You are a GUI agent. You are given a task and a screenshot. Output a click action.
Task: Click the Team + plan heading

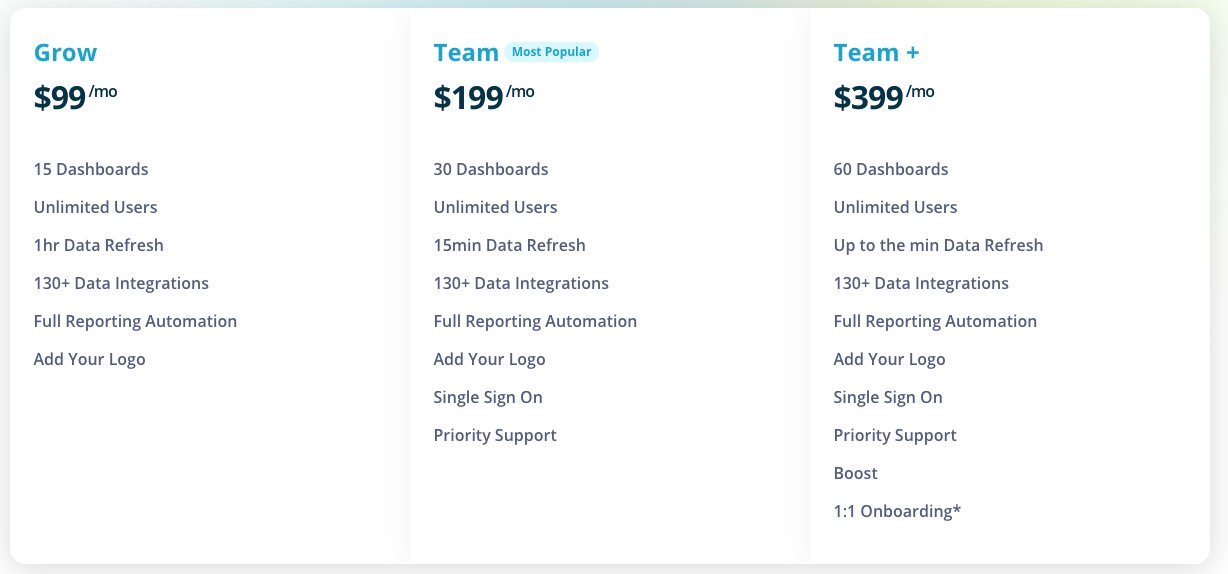(876, 53)
